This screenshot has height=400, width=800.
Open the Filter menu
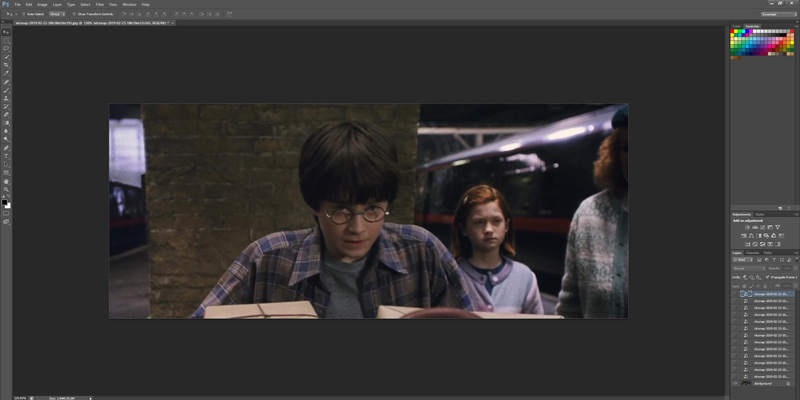[99, 4]
